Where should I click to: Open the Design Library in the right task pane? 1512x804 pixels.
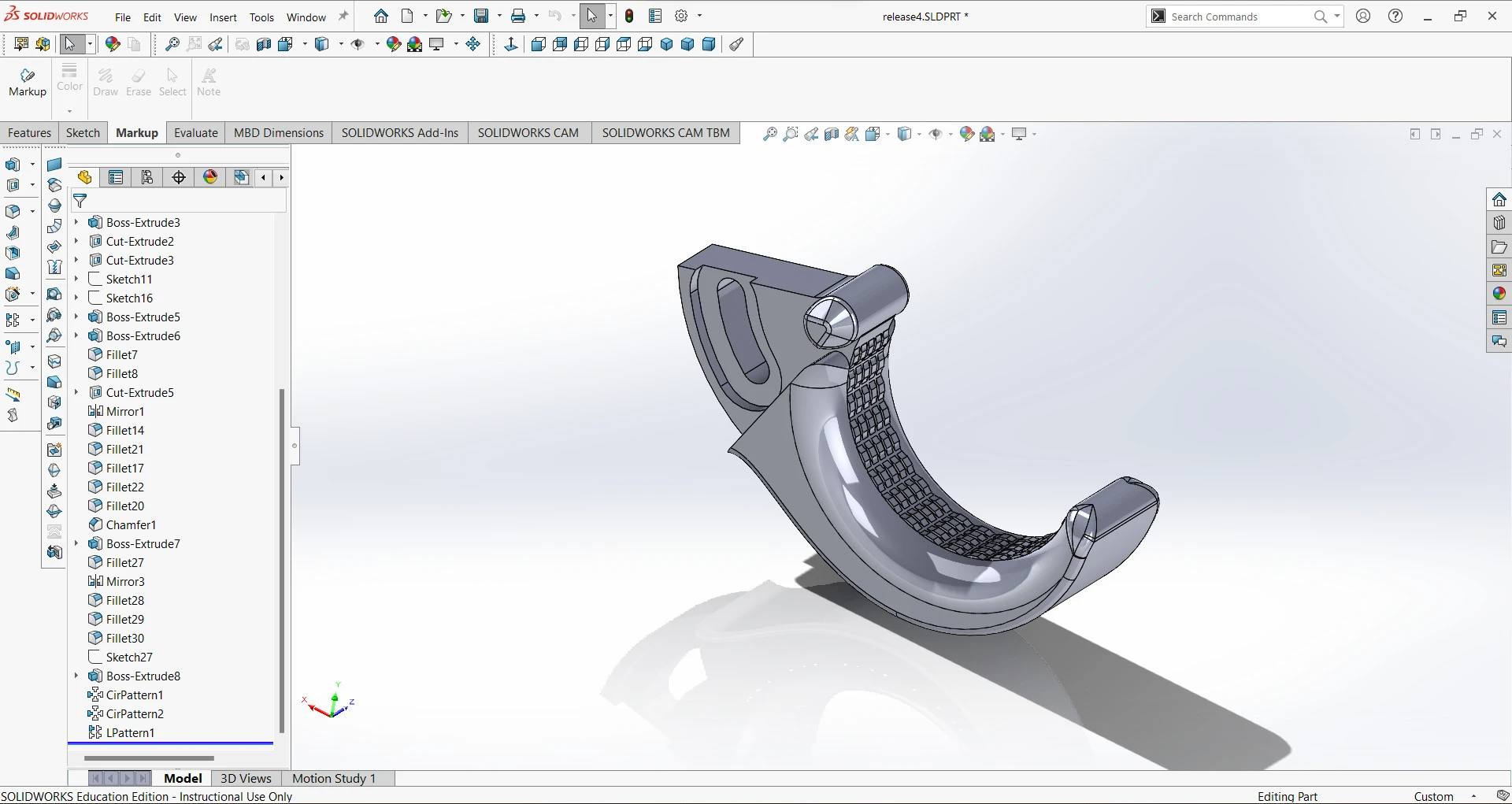1499,223
